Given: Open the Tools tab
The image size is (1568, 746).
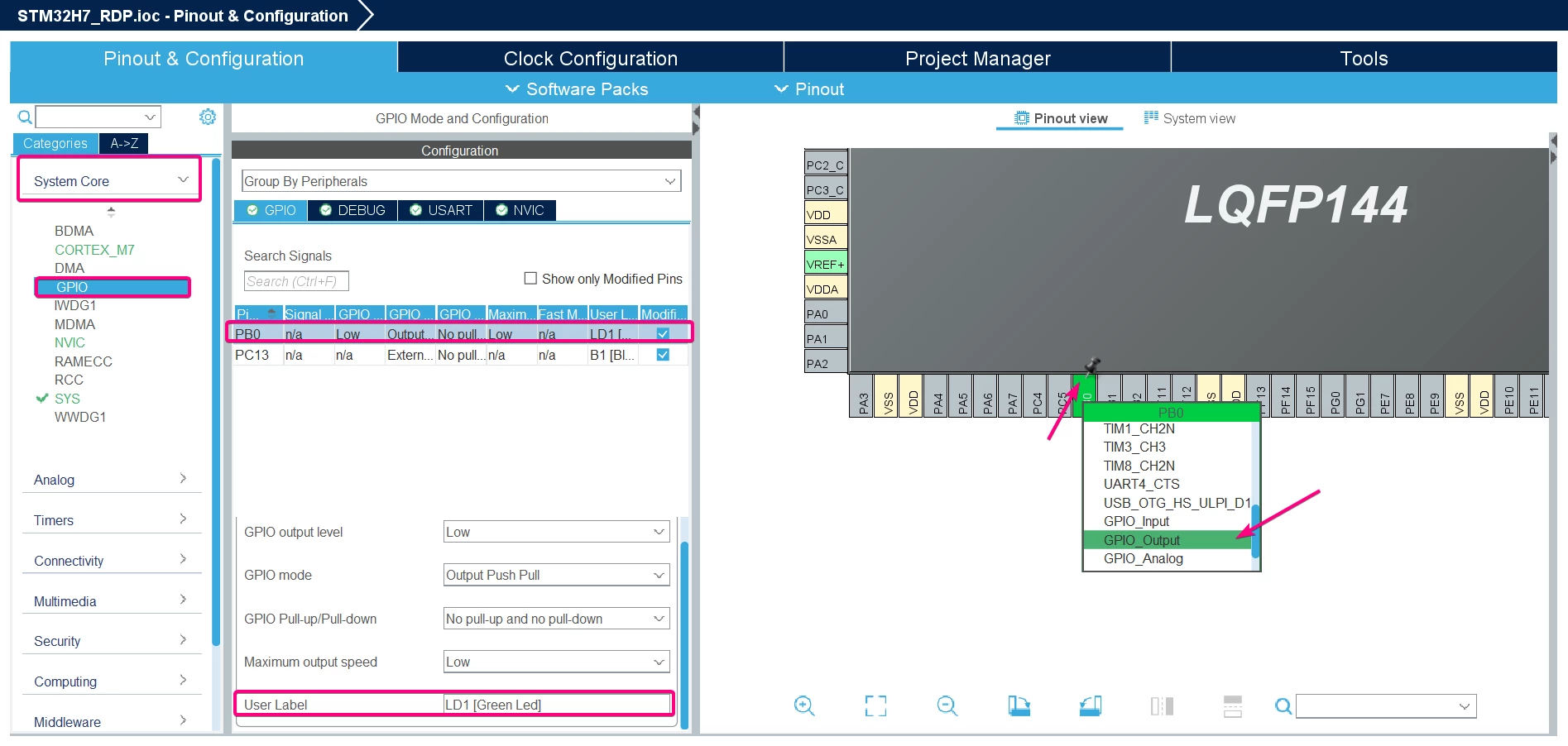Looking at the screenshot, I should (x=1364, y=58).
